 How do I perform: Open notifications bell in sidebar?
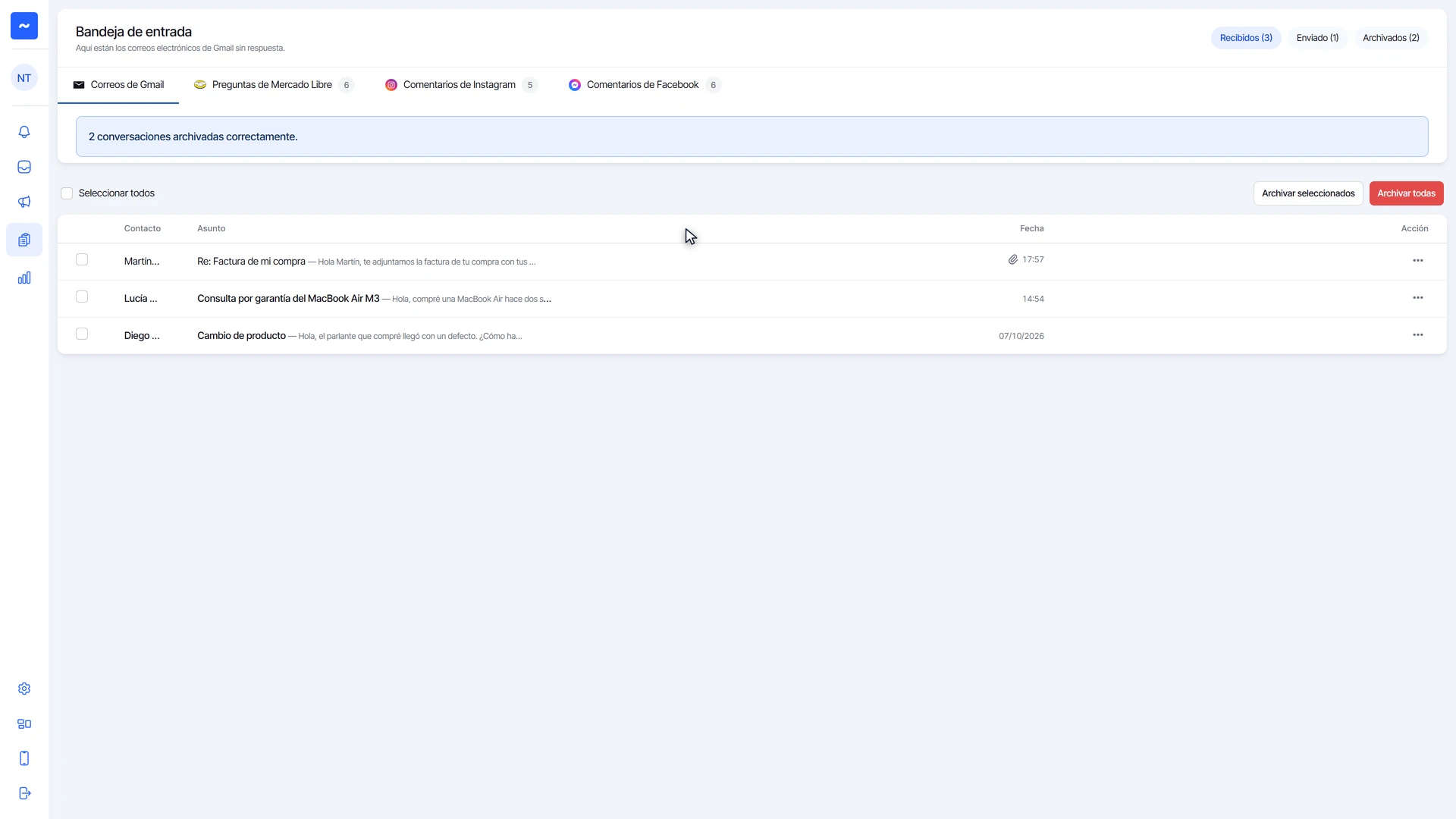tap(24, 132)
